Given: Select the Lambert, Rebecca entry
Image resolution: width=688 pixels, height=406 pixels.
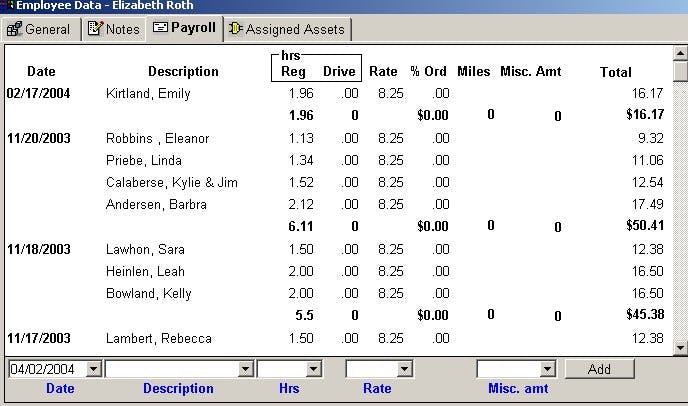Looking at the screenshot, I should 159,338.
